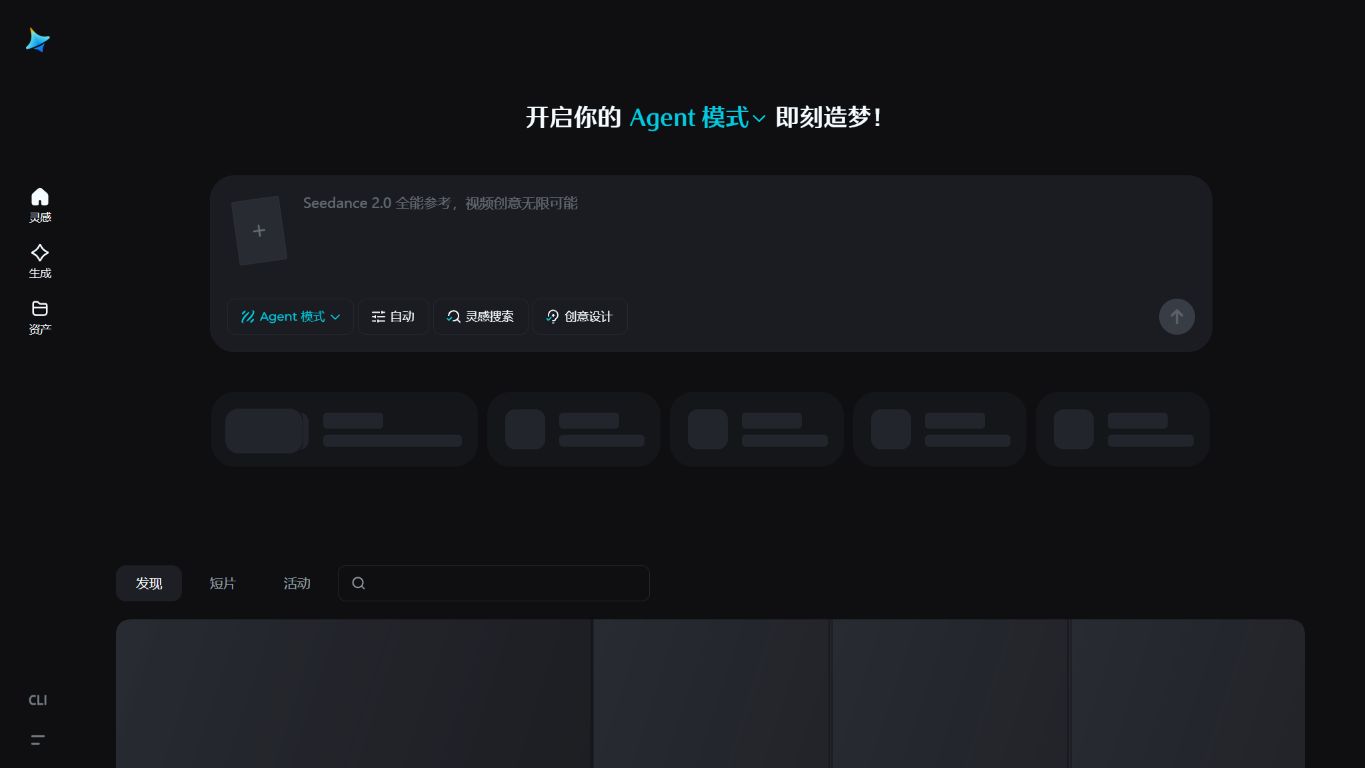Submit prompt with up-arrow send button
Image resolution: width=1365 pixels, height=768 pixels.
click(x=1176, y=317)
